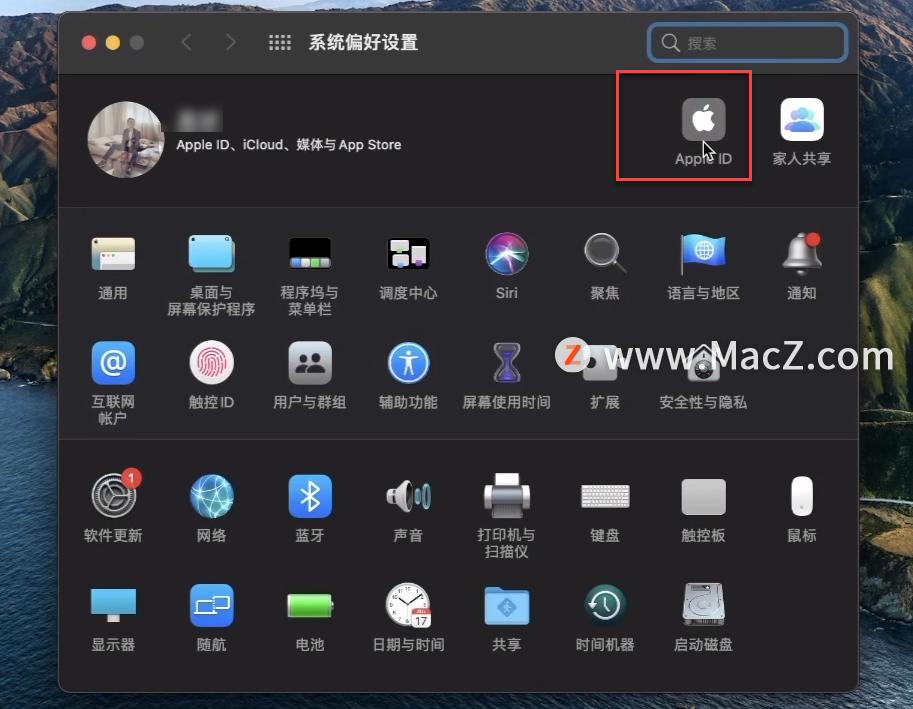
Task: Open the 程序坞与菜单栏 pane
Action: [x=309, y=253]
